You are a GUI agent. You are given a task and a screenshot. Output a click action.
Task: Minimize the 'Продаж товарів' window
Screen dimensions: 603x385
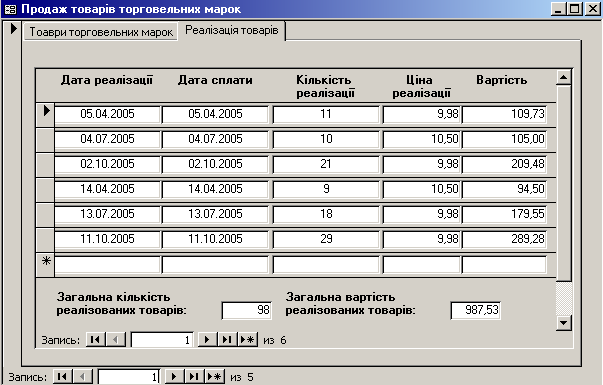558,8
